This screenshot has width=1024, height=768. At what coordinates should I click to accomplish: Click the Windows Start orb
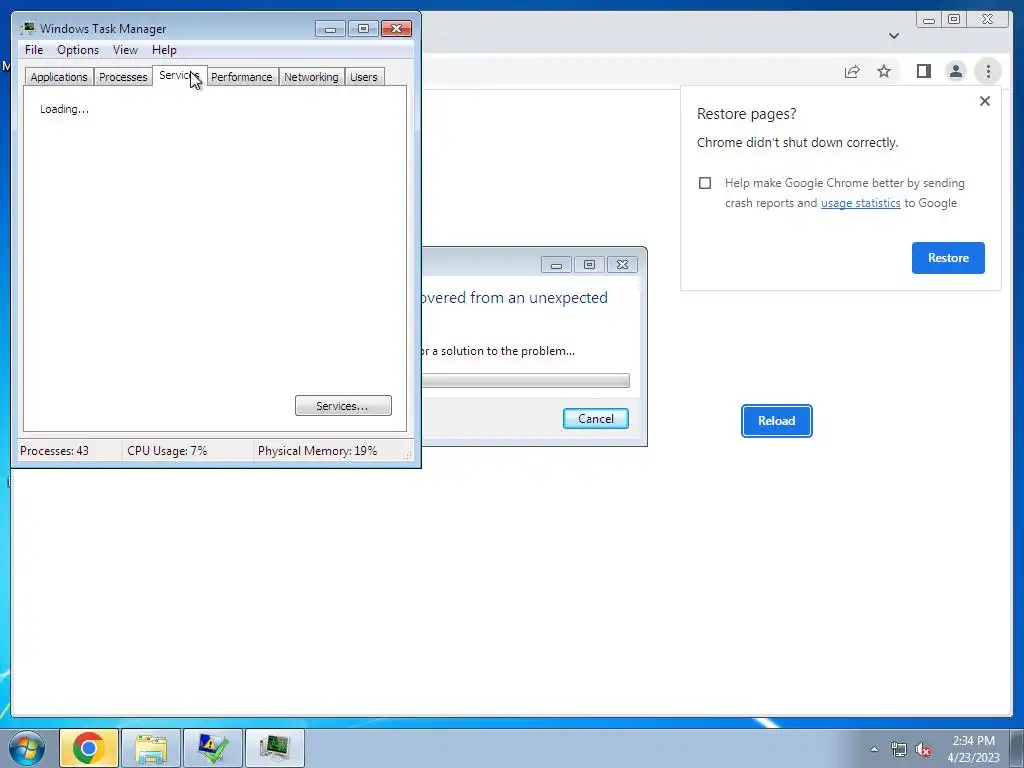coord(27,748)
